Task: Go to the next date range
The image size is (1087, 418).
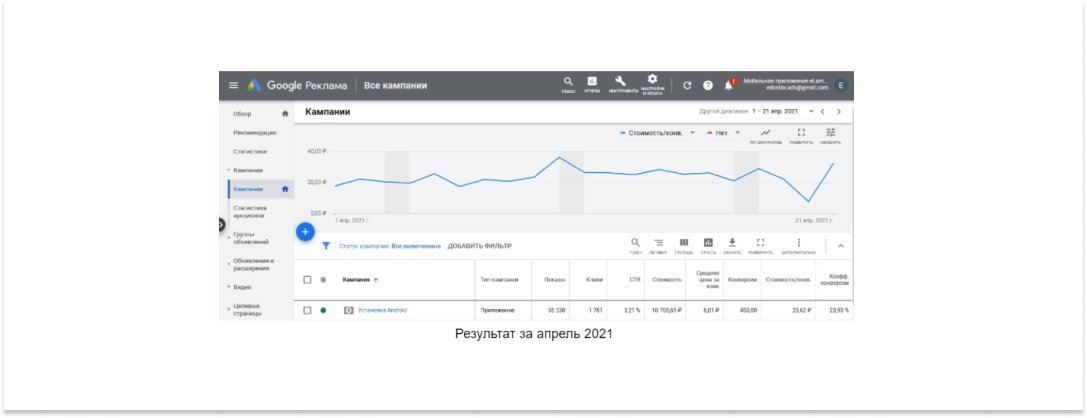Action: pos(839,112)
